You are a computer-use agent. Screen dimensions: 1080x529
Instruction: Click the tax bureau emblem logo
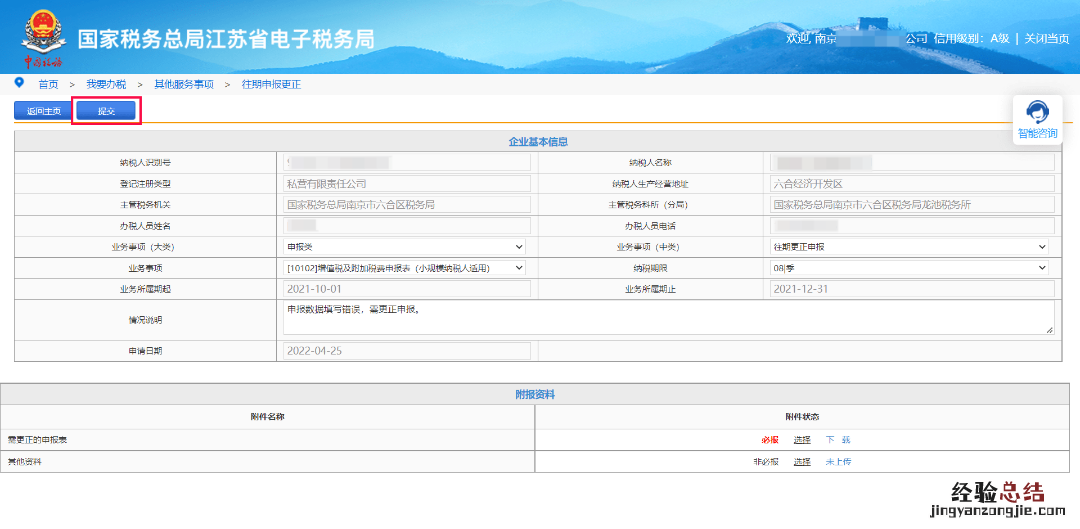click(42, 35)
